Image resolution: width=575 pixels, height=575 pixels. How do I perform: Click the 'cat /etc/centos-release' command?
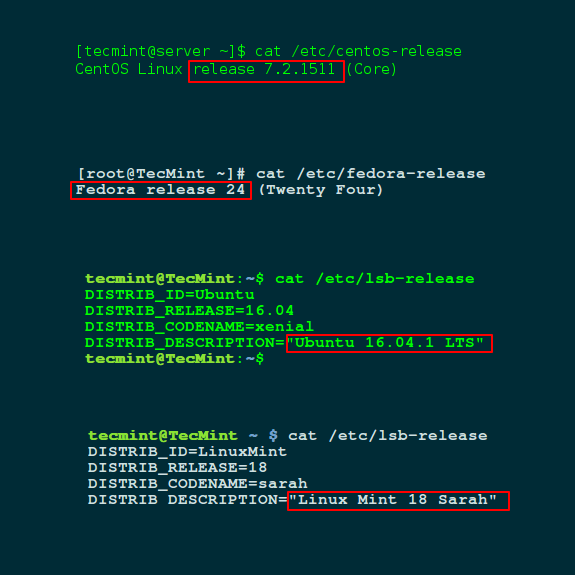358,51
